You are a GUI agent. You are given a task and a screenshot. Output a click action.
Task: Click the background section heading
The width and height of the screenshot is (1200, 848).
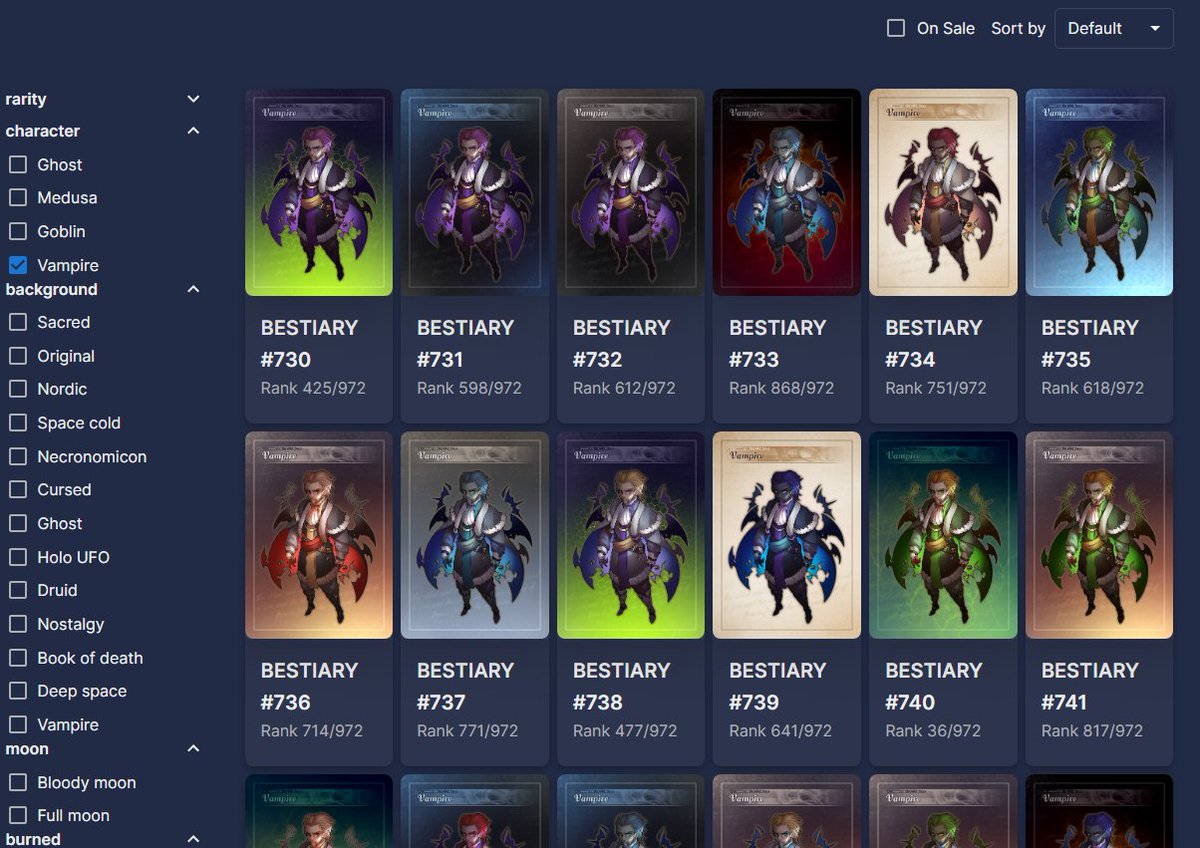tap(51, 289)
